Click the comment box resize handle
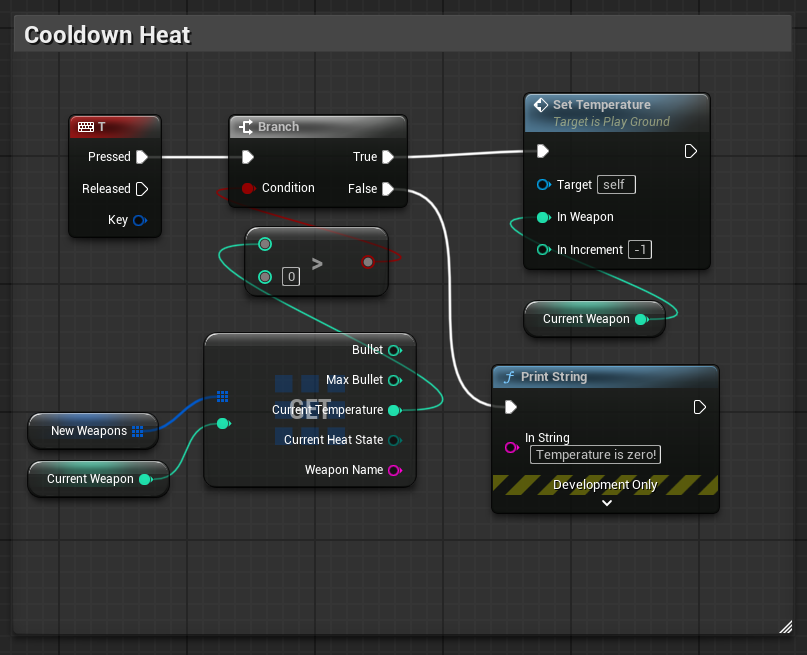Screen dimensions: 807x655 point(785,627)
